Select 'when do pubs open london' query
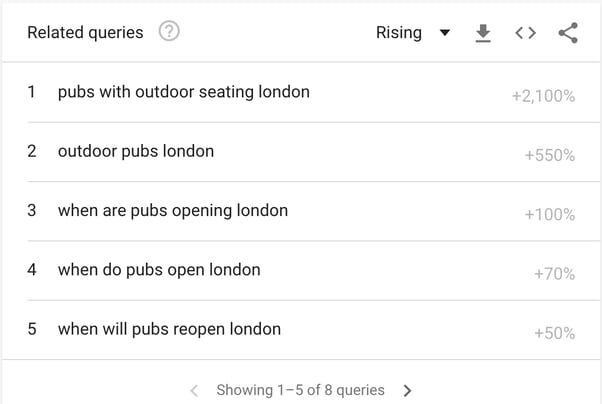Screen dimensions: 602x404 click(158, 270)
